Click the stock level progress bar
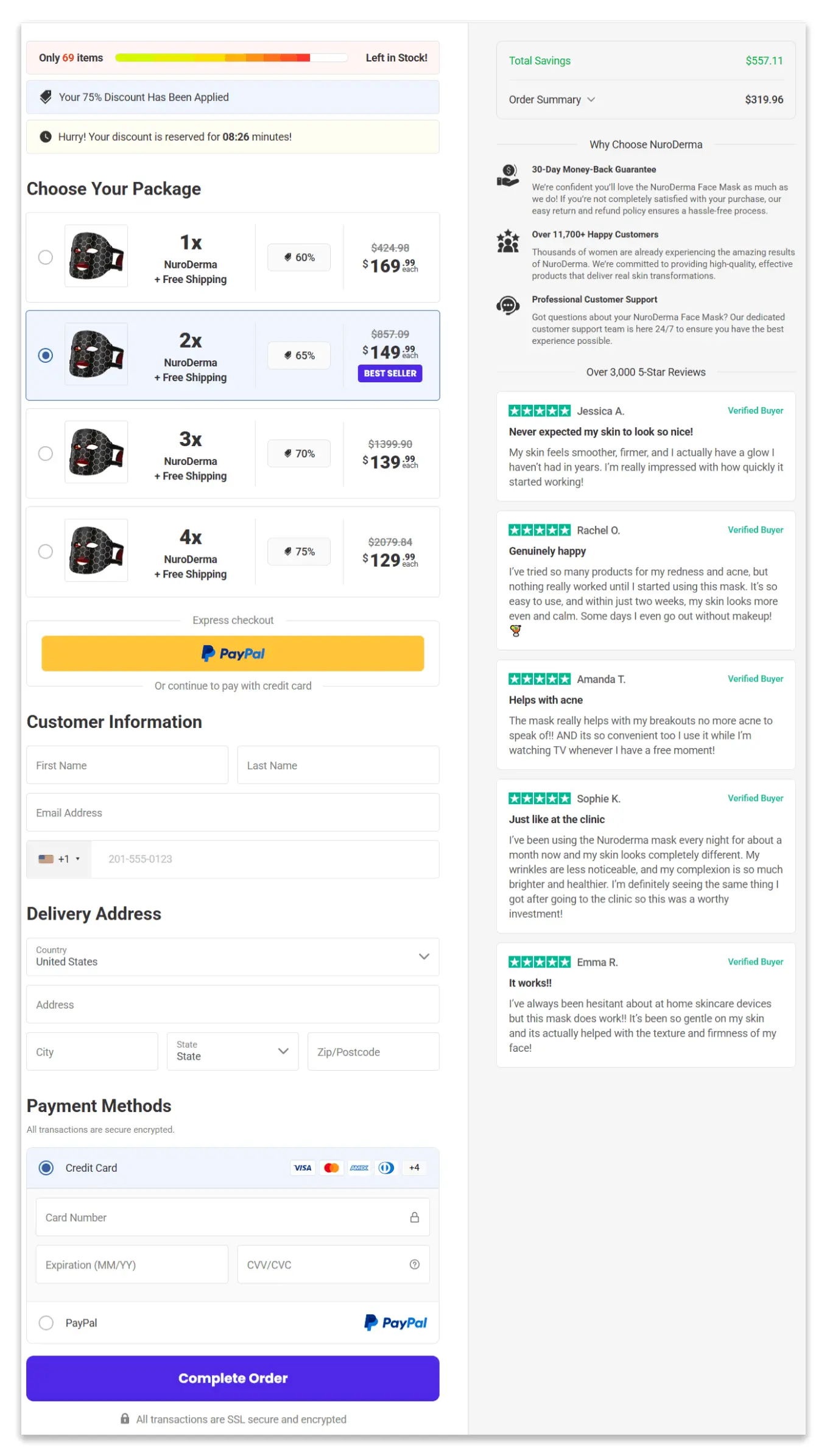827x1456 pixels. 231,57
